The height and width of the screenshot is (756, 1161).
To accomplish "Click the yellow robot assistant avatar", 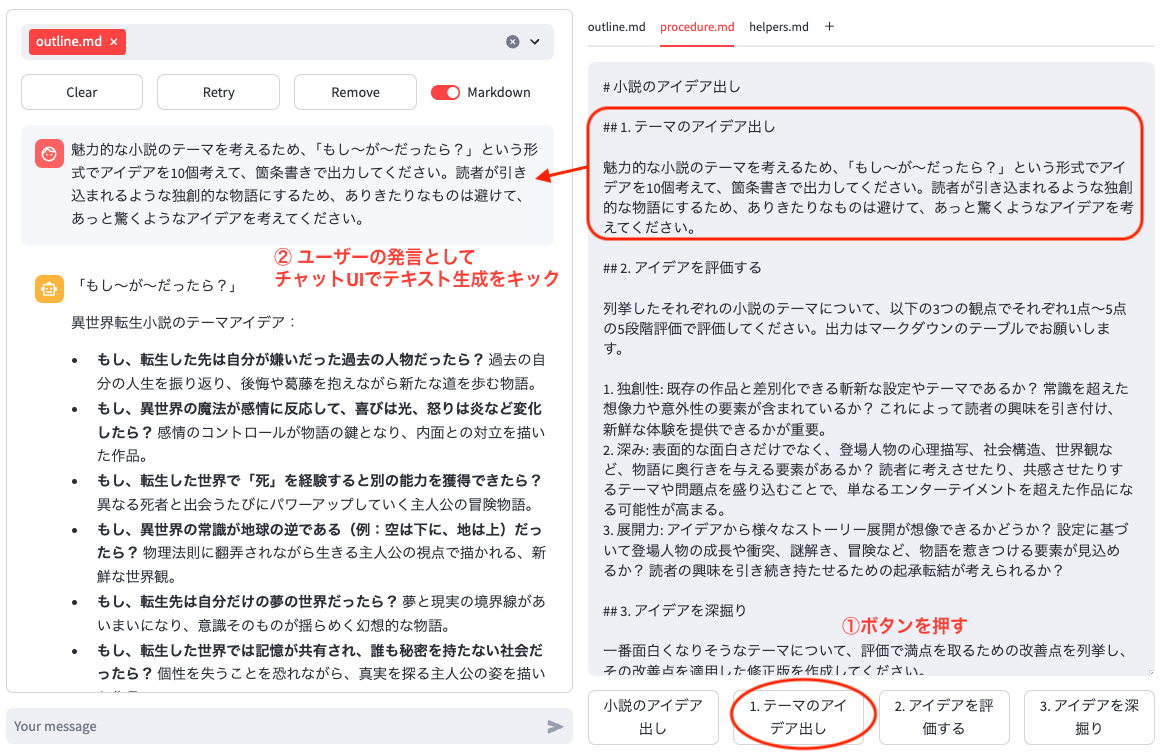I will [47, 289].
